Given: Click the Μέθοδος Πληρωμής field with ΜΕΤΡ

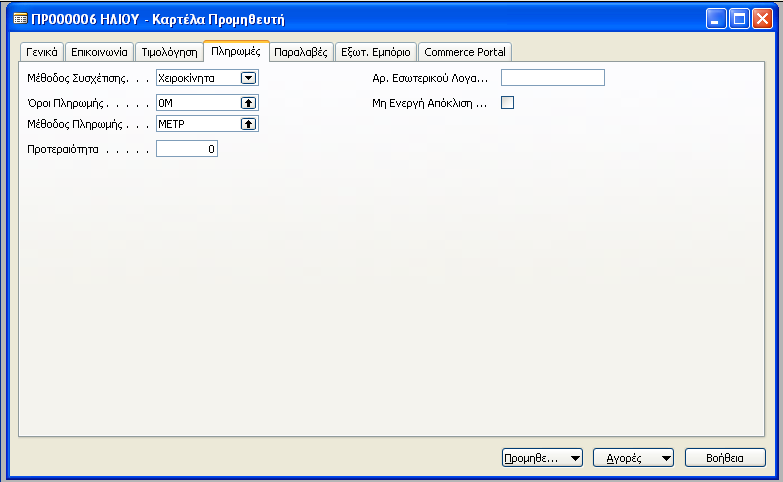Looking at the screenshot, I should 207,124.
